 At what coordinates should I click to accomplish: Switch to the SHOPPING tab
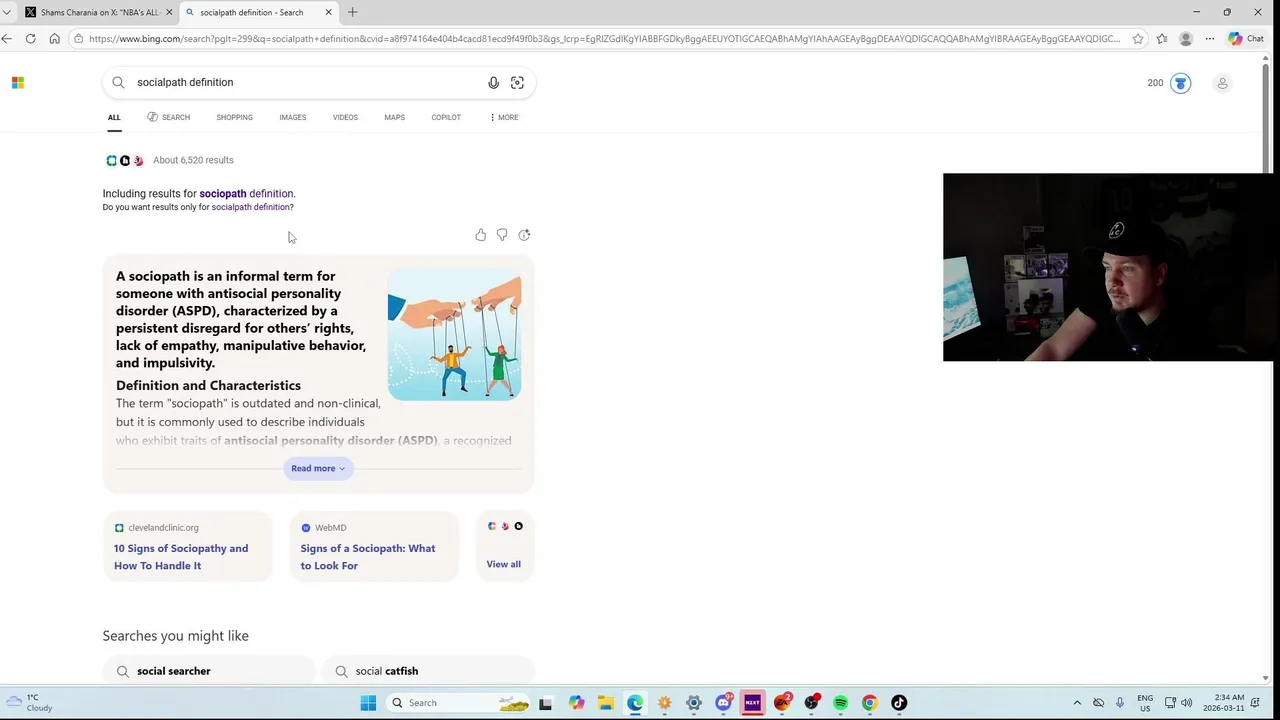[x=234, y=117]
